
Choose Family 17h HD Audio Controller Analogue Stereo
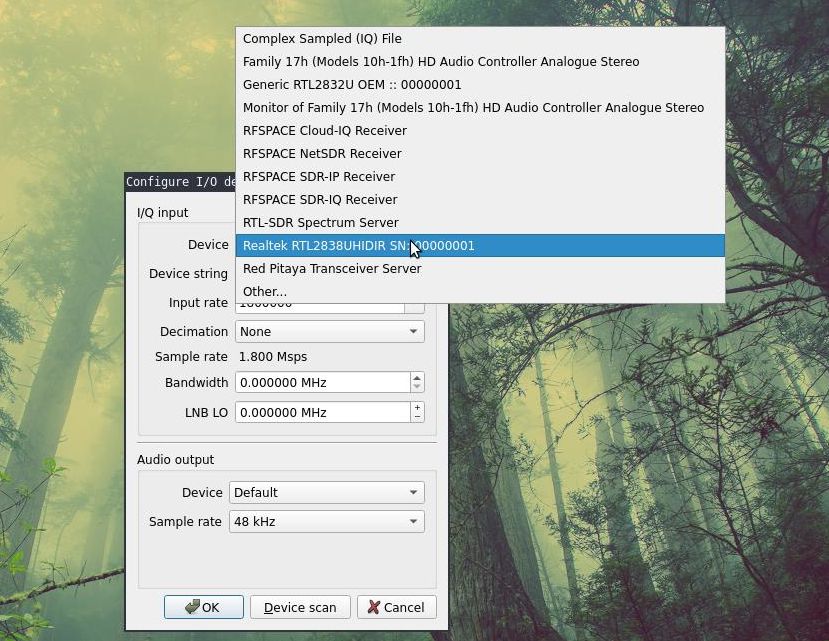480,62
